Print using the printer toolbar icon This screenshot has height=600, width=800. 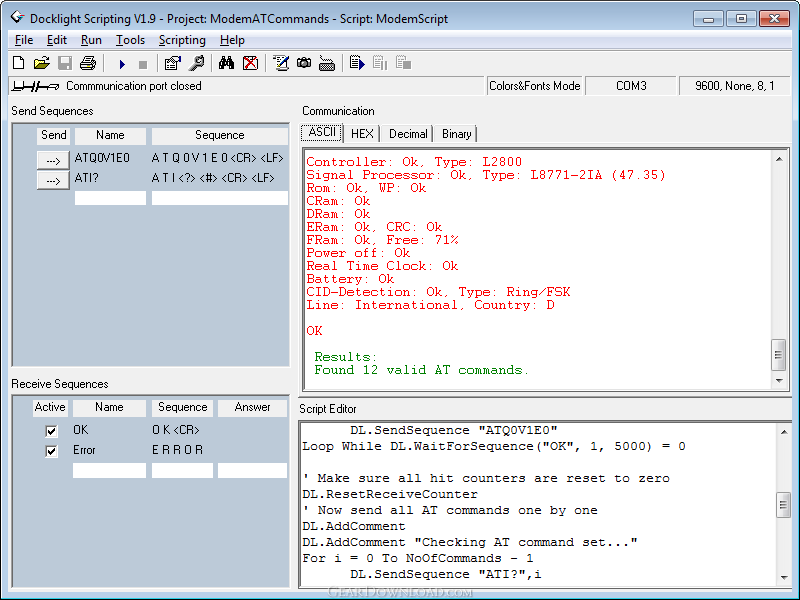tap(88, 63)
